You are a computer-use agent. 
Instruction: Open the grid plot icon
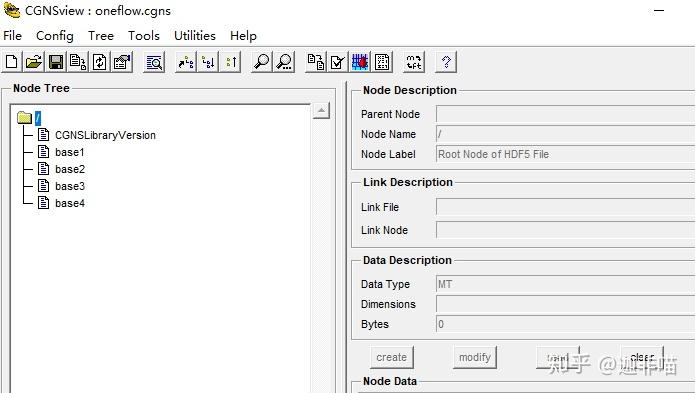click(360, 62)
